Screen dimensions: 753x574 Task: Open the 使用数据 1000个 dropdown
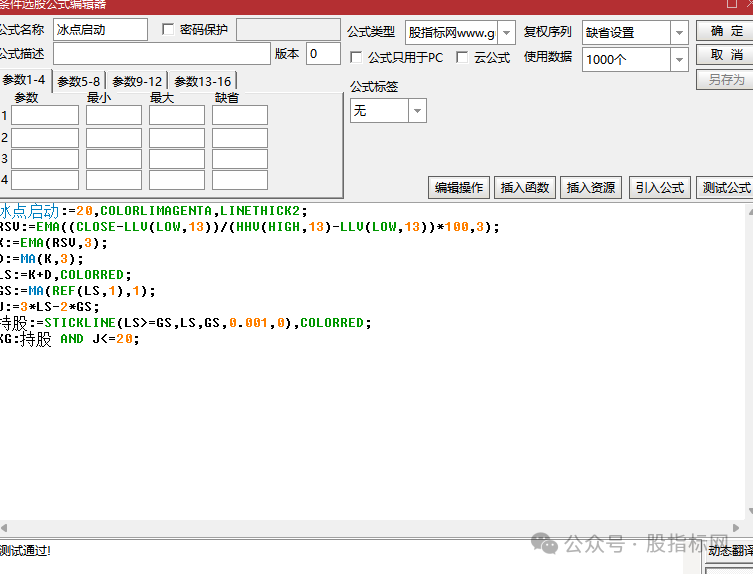click(x=679, y=60)
